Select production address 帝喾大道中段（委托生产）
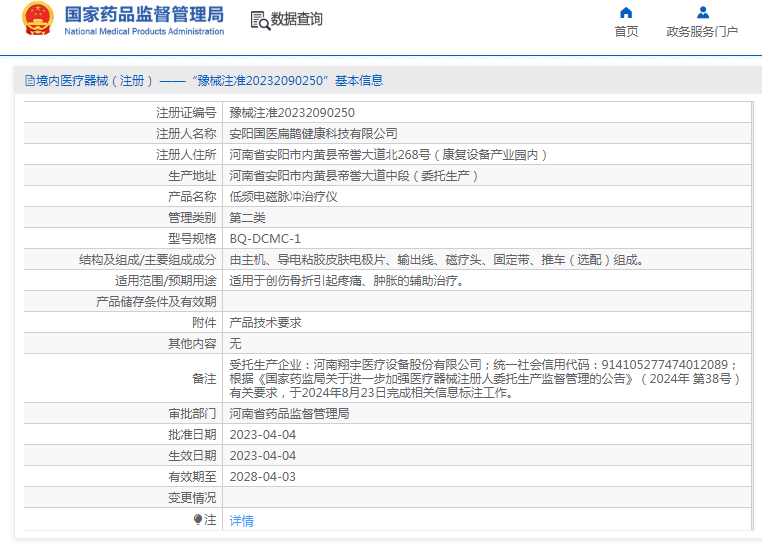The height and width of the screenshot is (550, 762). click(x=354, y=175)
